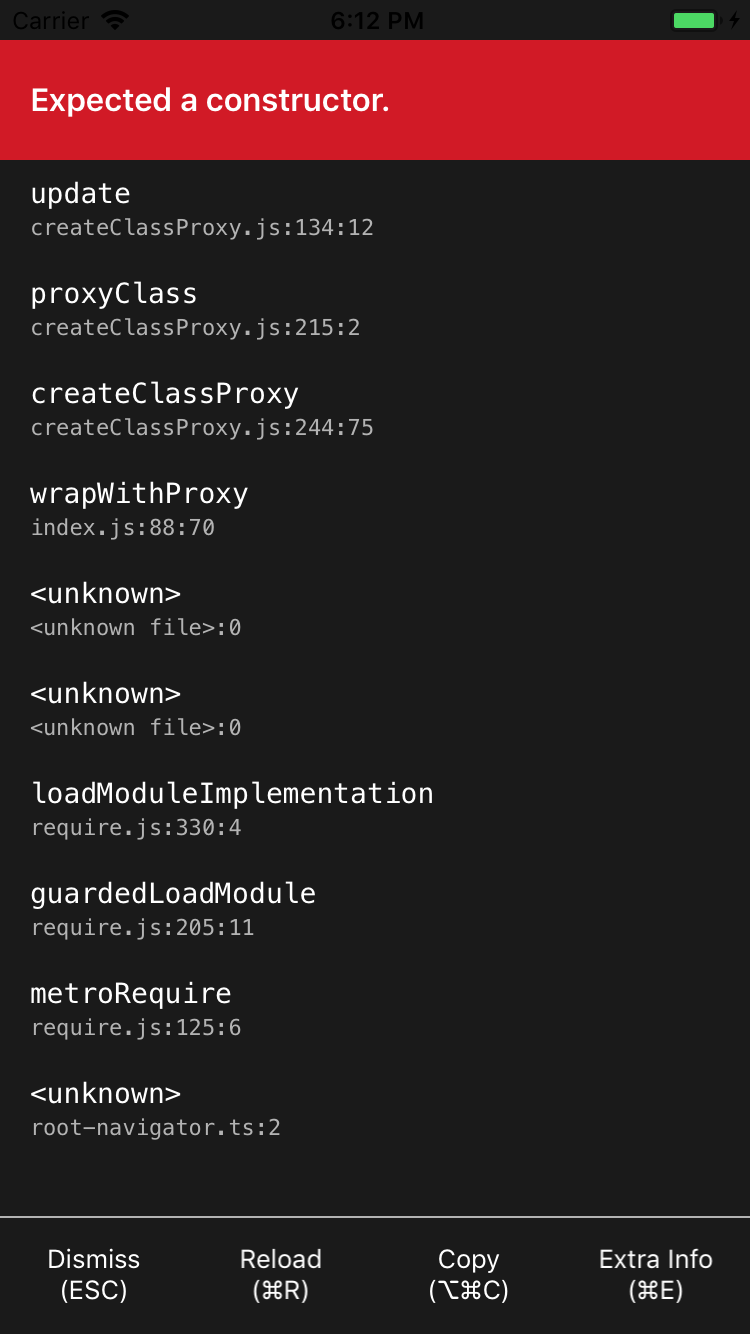
Task: Copy the error details
Action: [468, 1274]
